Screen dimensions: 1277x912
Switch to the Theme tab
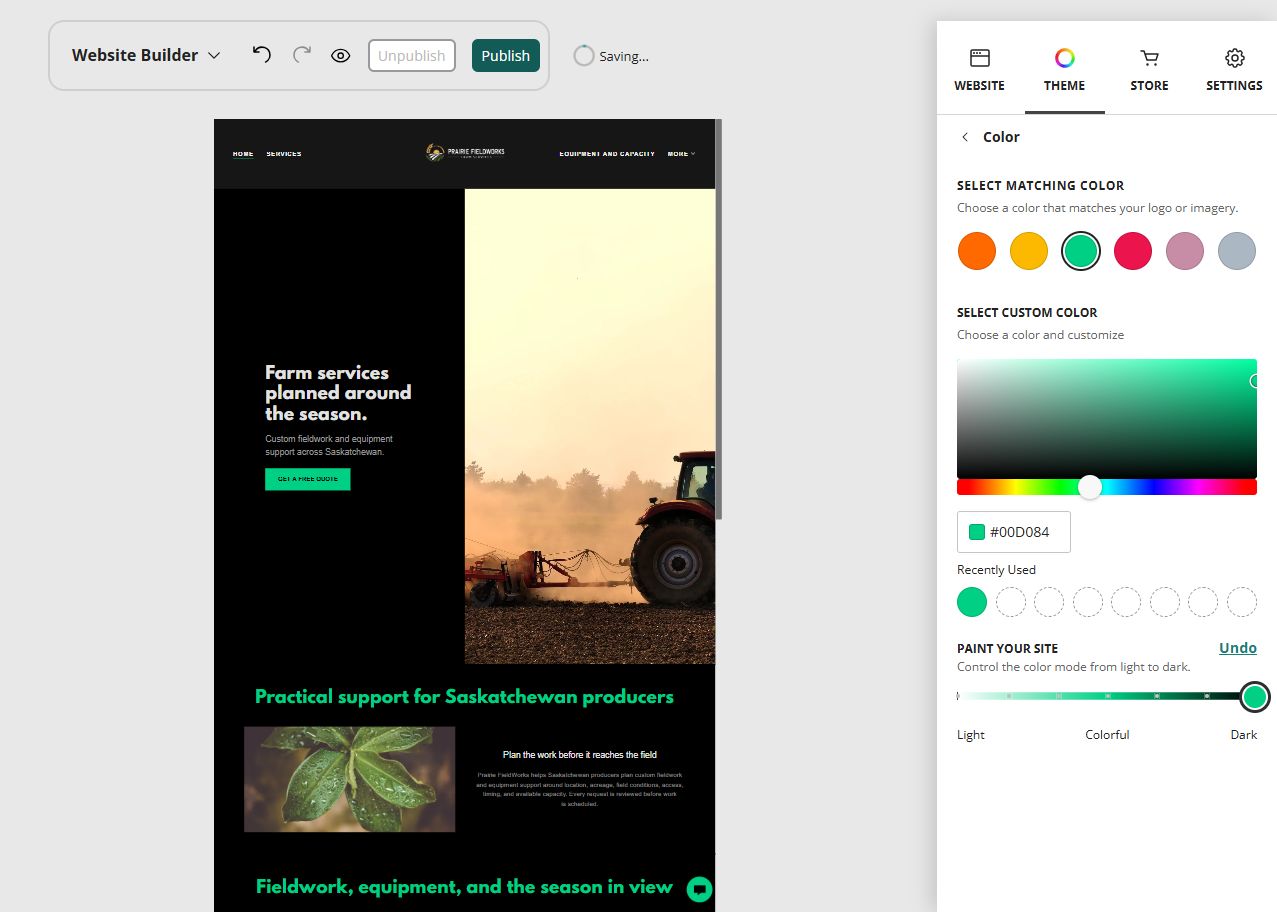1065,70
